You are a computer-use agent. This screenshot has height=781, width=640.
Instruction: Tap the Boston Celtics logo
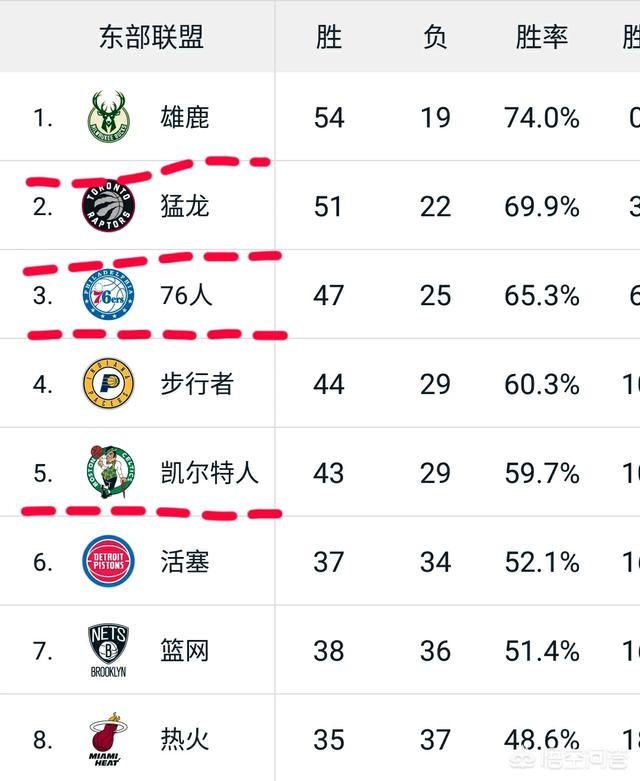tap(110, 472)
